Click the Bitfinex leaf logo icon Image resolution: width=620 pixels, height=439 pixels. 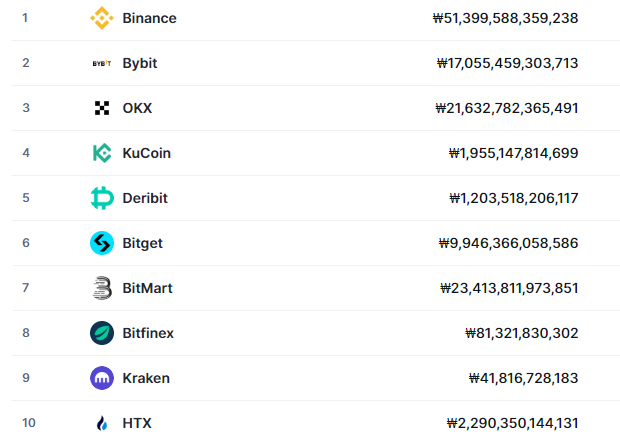(x=102, y=333)
